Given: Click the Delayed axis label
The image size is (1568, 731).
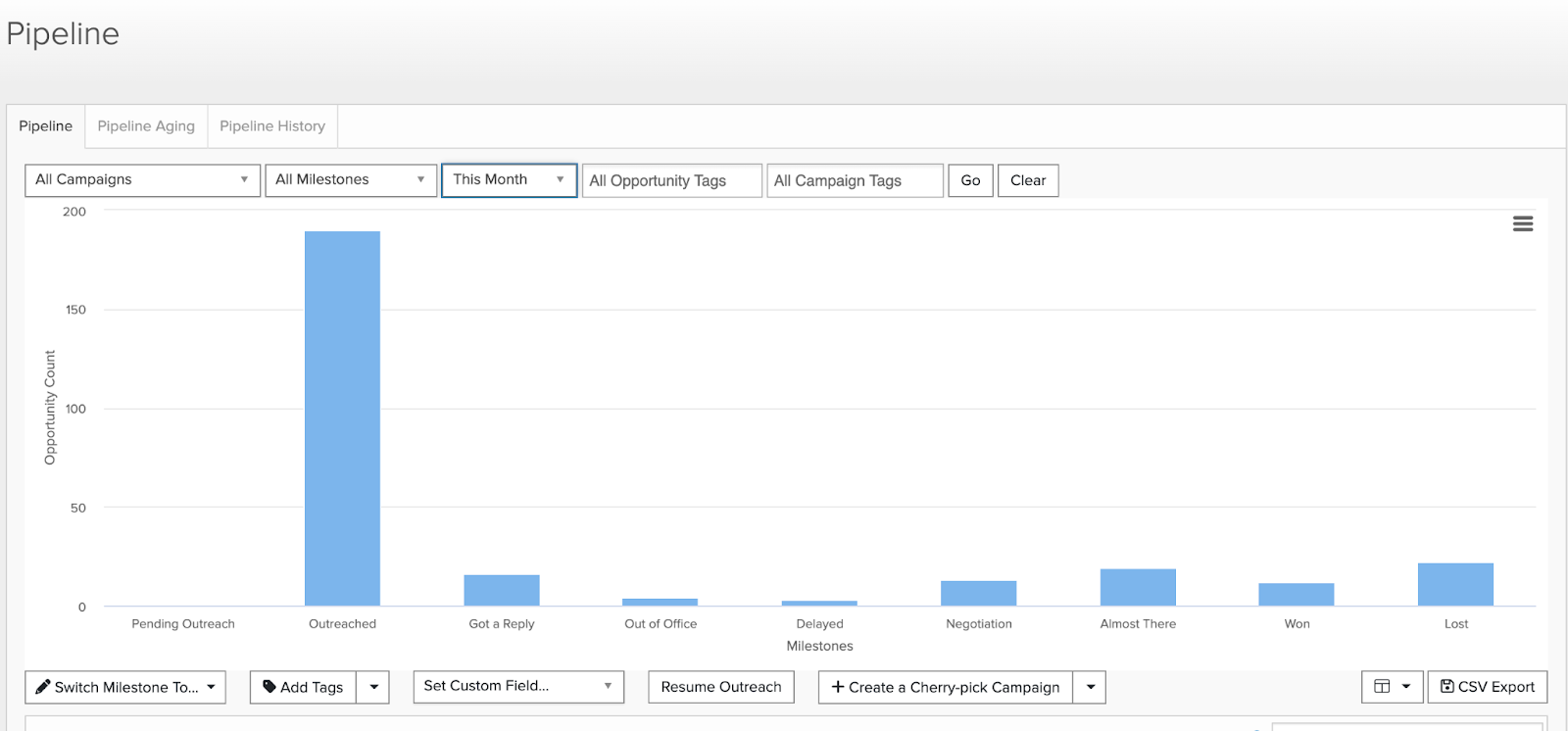Looking at the screenshot, I should 820,624.
